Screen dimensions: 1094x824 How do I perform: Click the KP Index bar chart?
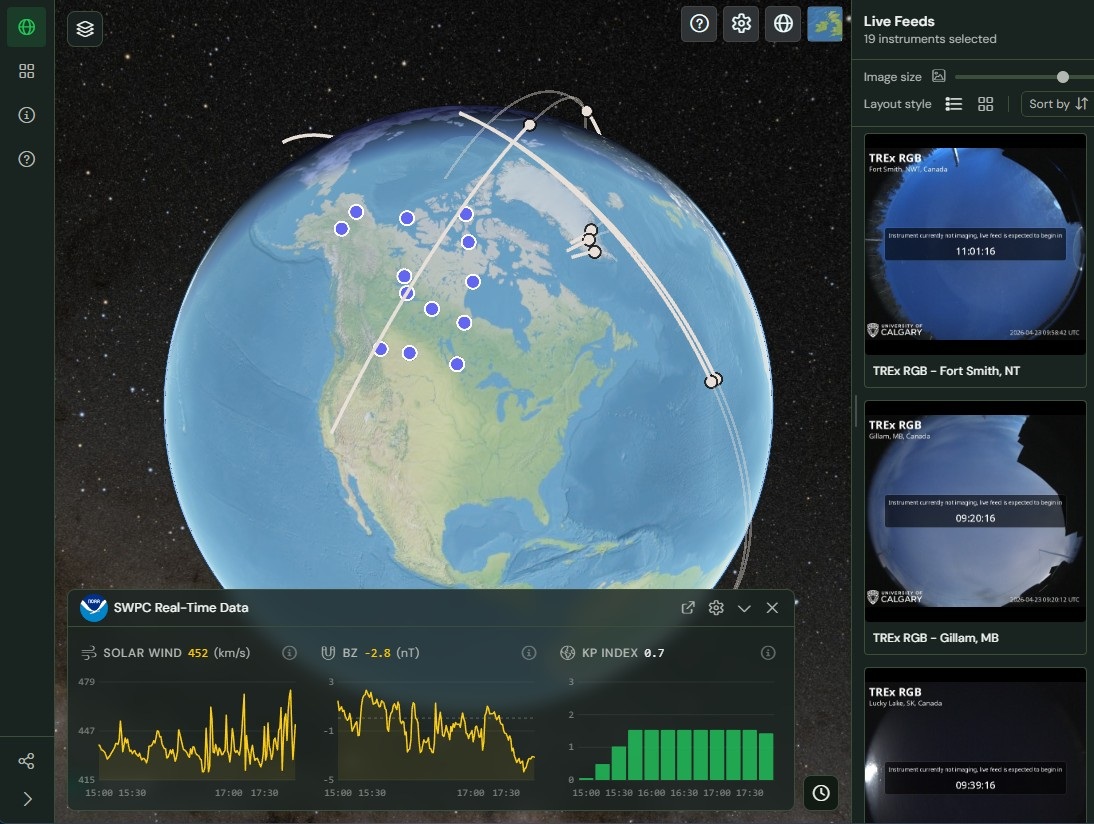pyautogui.click(x=676, y=731)
